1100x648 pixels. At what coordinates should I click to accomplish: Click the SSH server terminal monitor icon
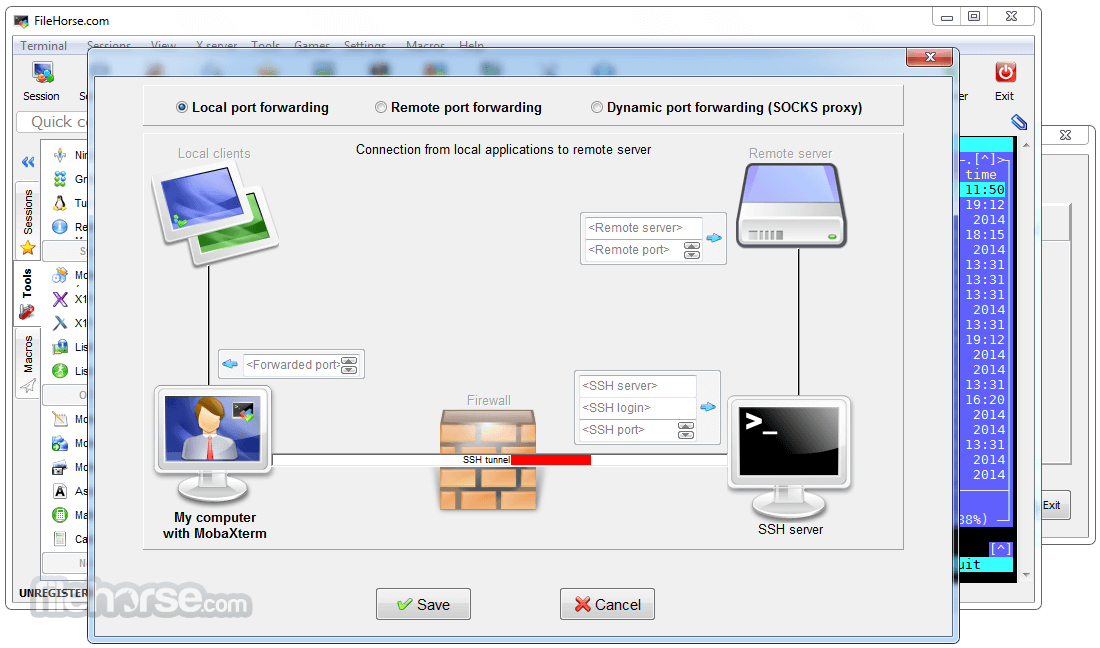click(789, 456)
